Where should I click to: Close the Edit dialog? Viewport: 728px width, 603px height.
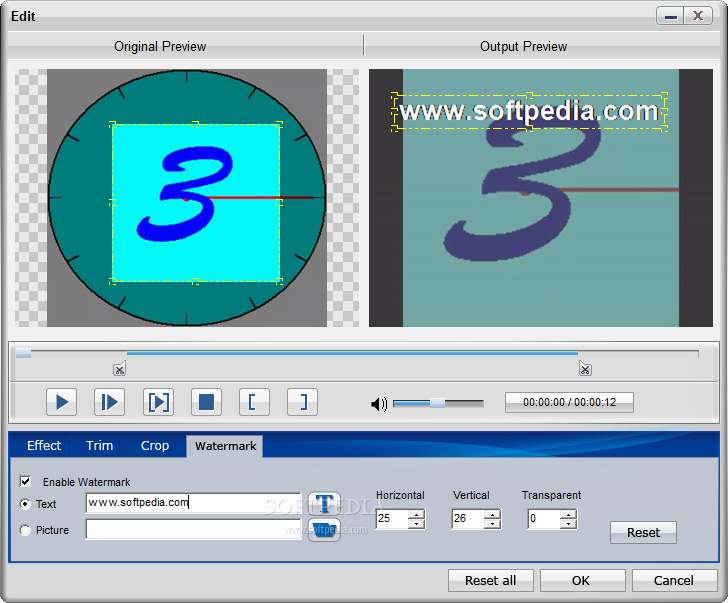[x=698, y=17]
